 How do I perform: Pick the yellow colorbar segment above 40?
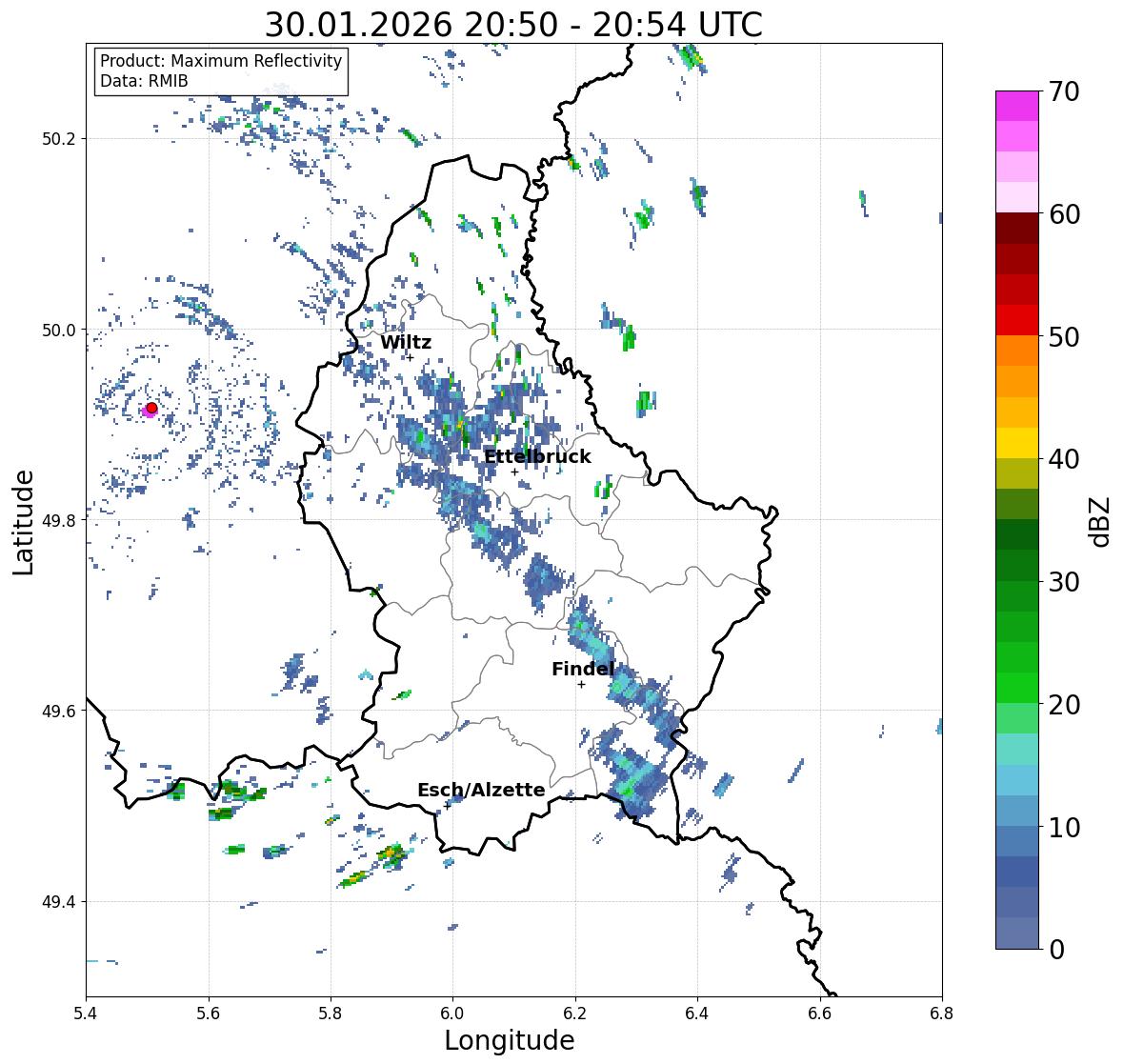[1017, 443]
